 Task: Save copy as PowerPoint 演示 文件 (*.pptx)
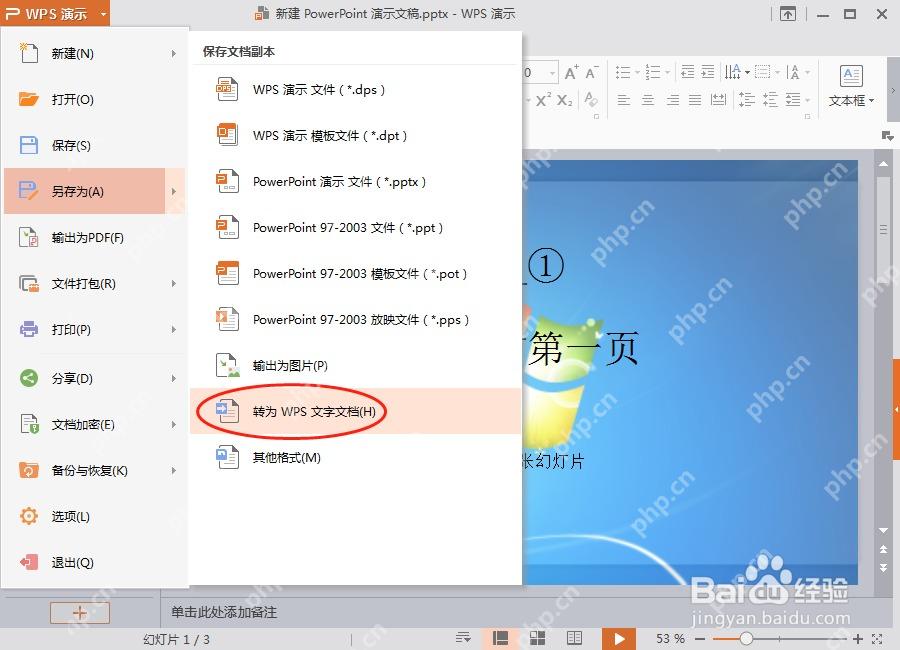pos(356,181)
